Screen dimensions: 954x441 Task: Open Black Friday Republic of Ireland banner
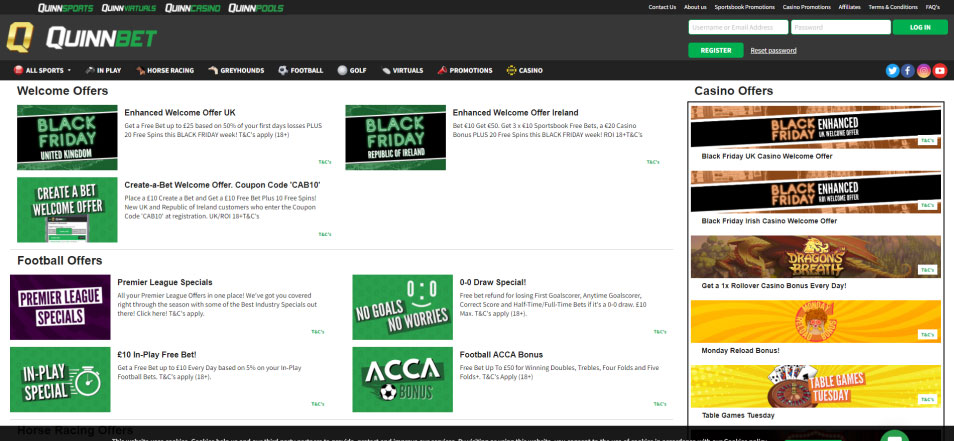click(x=395, y=137)
